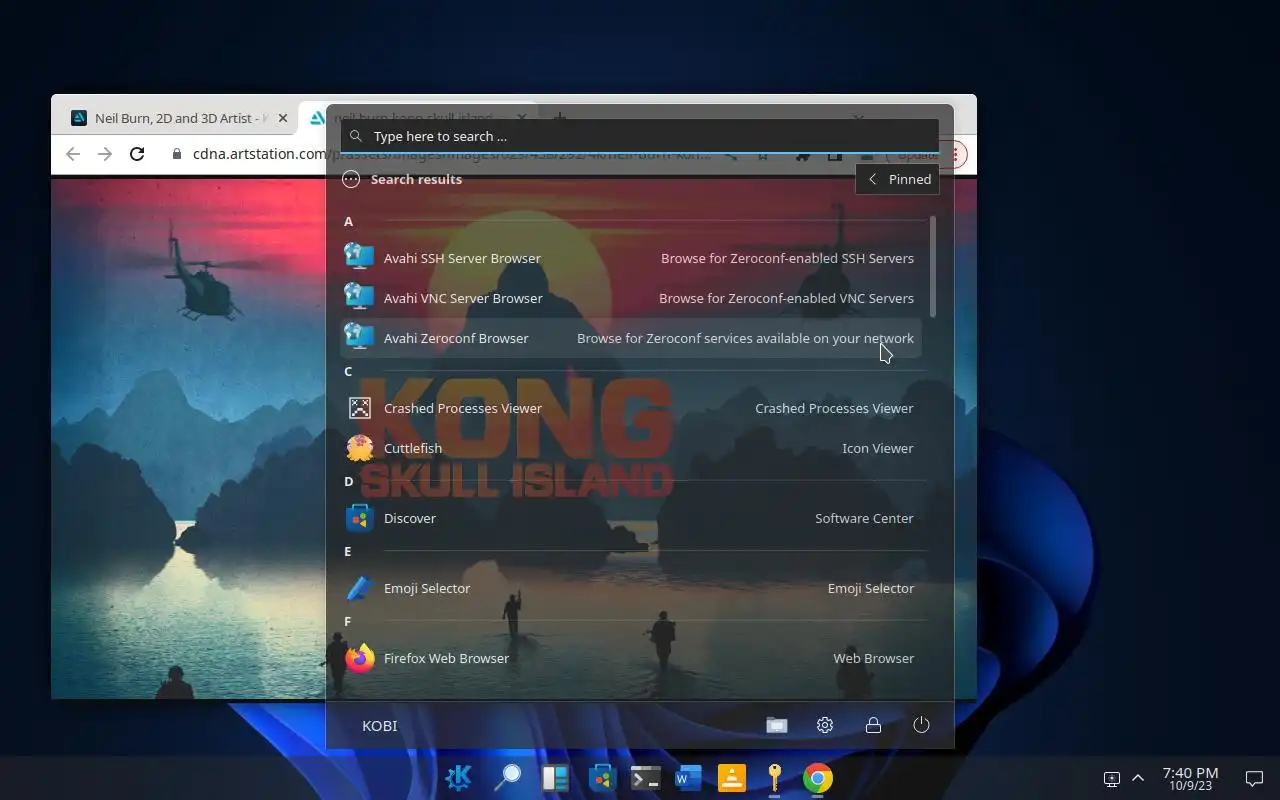Viewport: 1280px width, 800px height.
Task: Click the Cuttlefish app icon
Action: coord(359,447)
